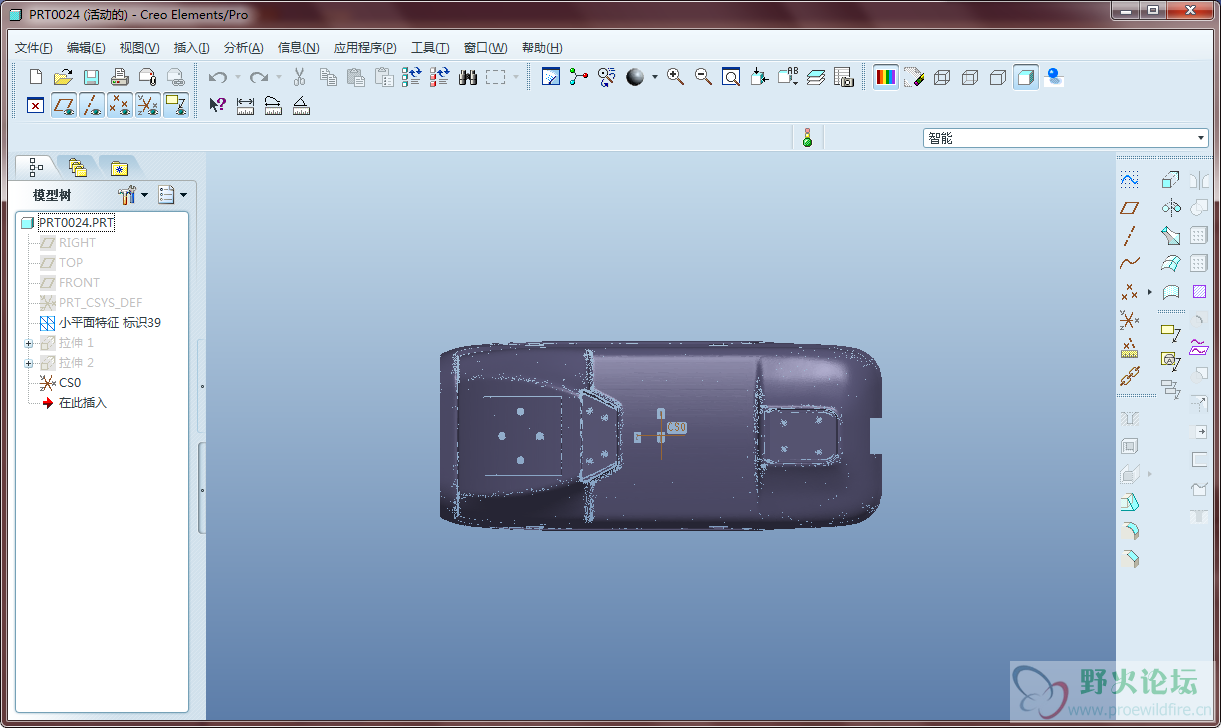
Task: Open a file via the folder icon
Action: point(63,77)
